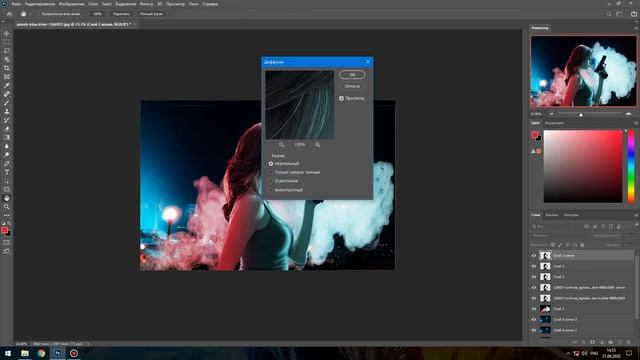
Task: Select the Нормальный mode radio button
Action: 271,164
